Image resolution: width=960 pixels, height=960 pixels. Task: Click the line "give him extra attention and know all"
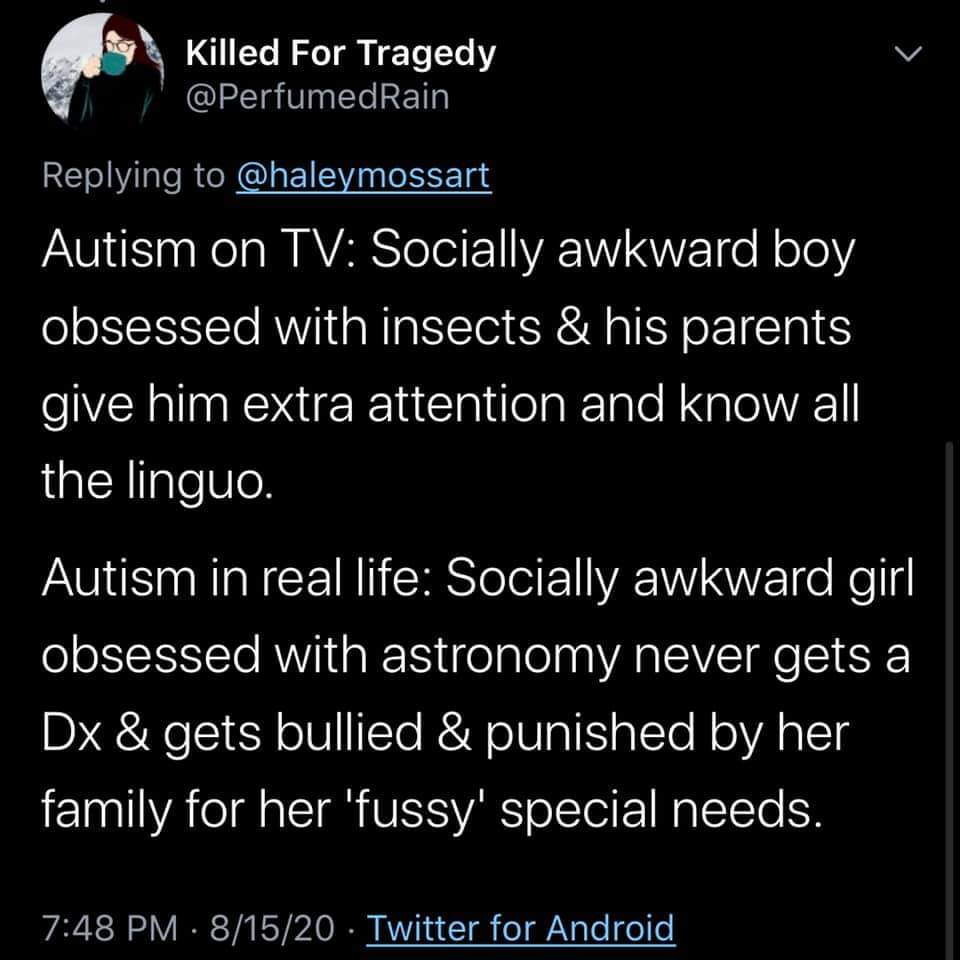[451, 405]
